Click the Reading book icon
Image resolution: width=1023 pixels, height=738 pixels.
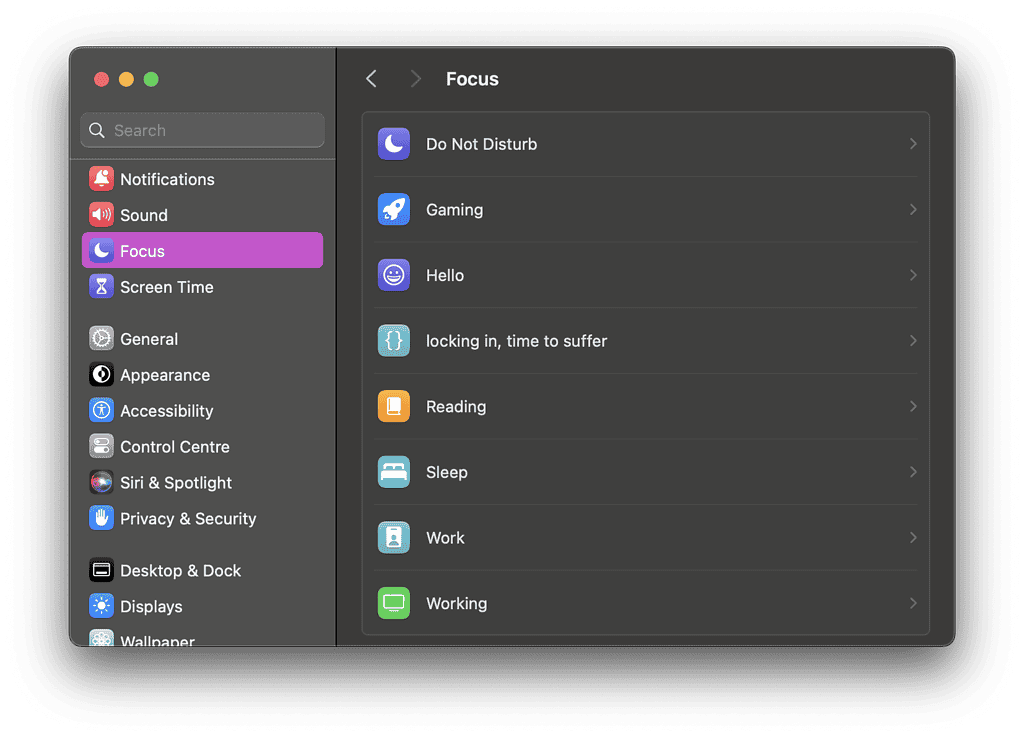click(x=393, y=407)
